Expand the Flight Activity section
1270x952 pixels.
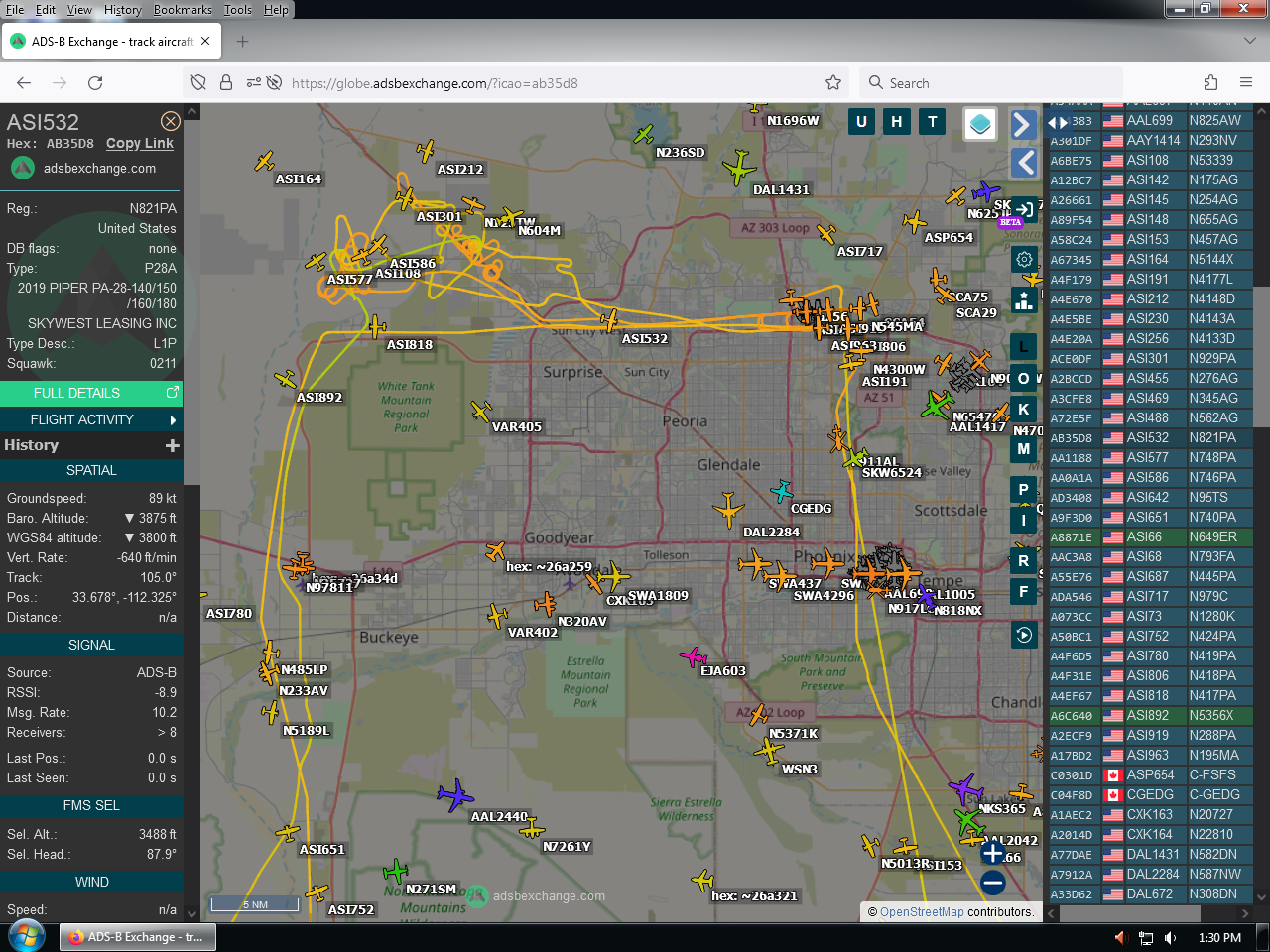pos(91,420)
